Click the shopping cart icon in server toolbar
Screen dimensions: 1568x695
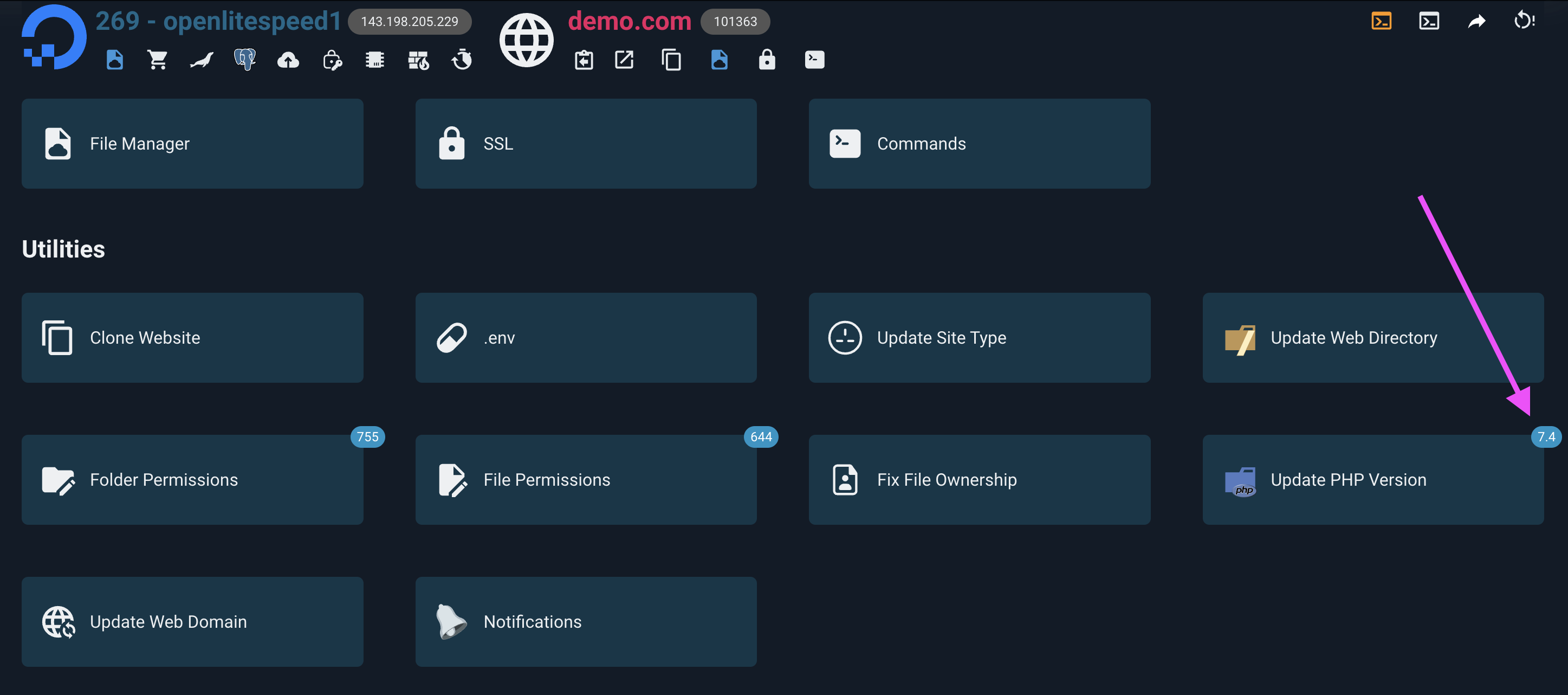[158, 60]
